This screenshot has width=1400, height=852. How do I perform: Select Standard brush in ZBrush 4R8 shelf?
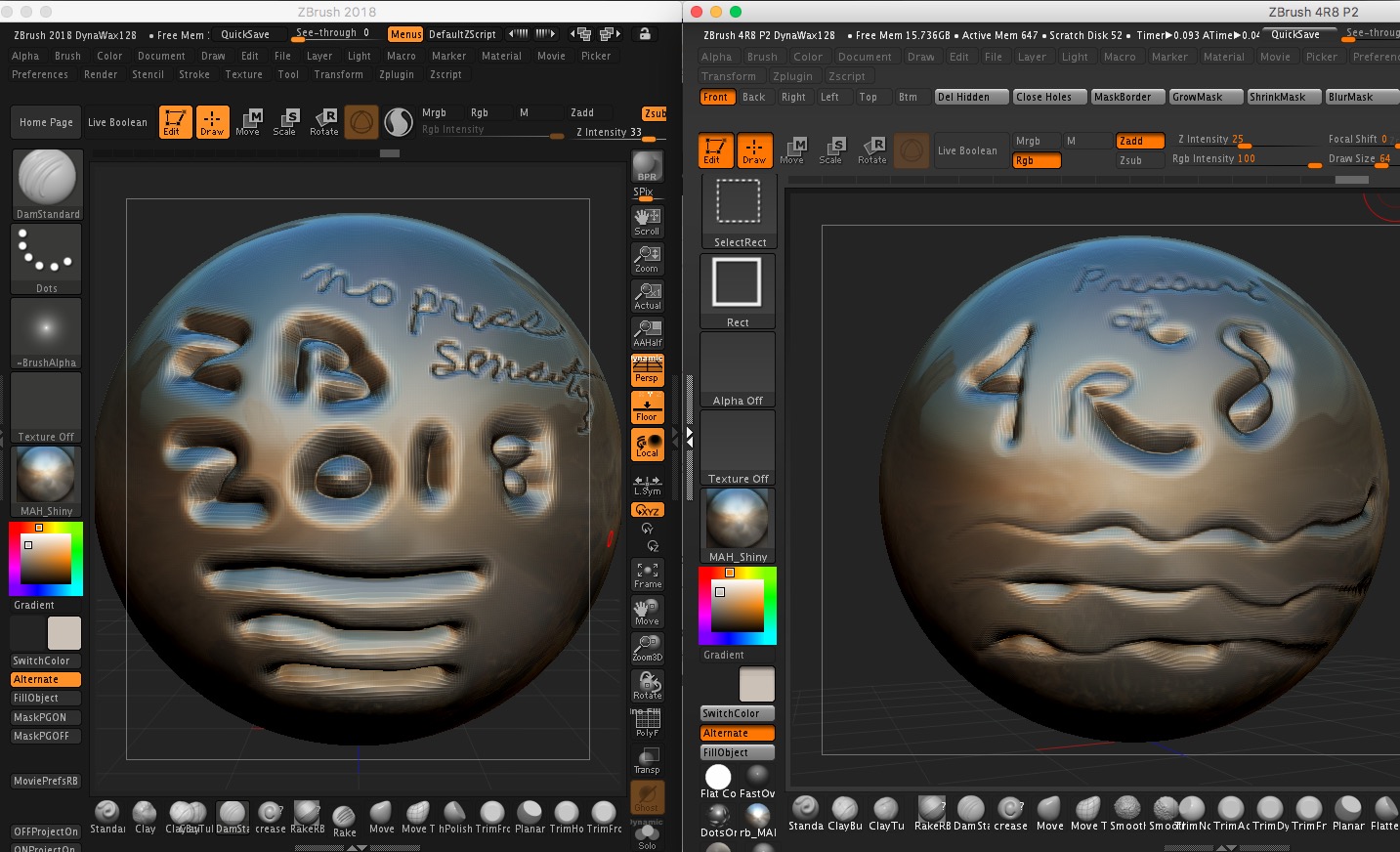click(x=806, y=812)
